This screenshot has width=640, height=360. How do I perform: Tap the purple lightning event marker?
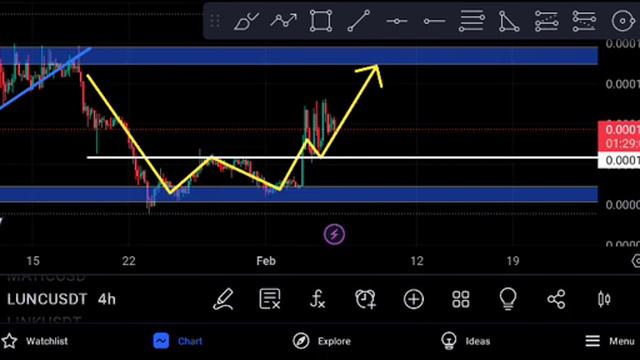[x=334, y=235]
